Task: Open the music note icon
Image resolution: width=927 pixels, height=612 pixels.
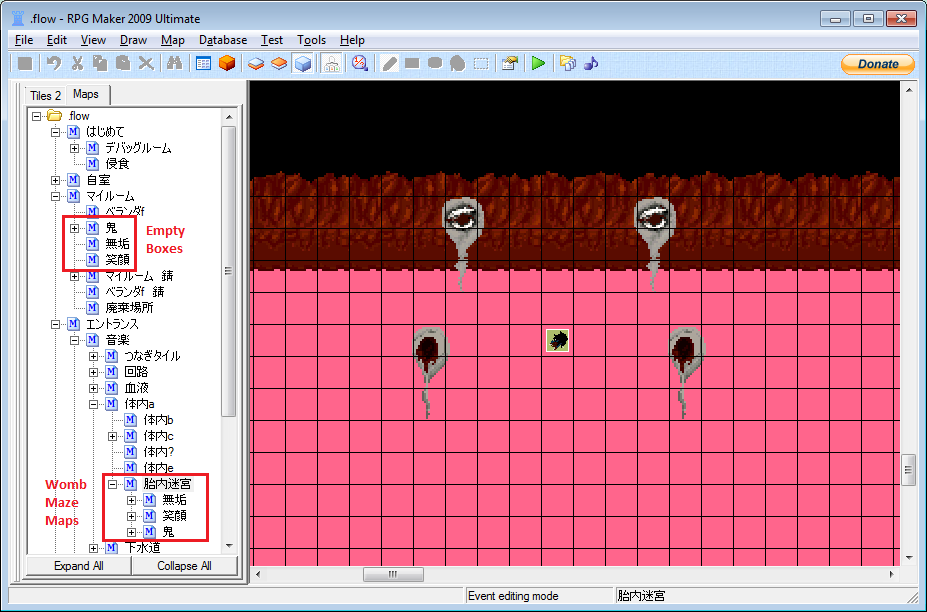Action: (x=591, y=63)
